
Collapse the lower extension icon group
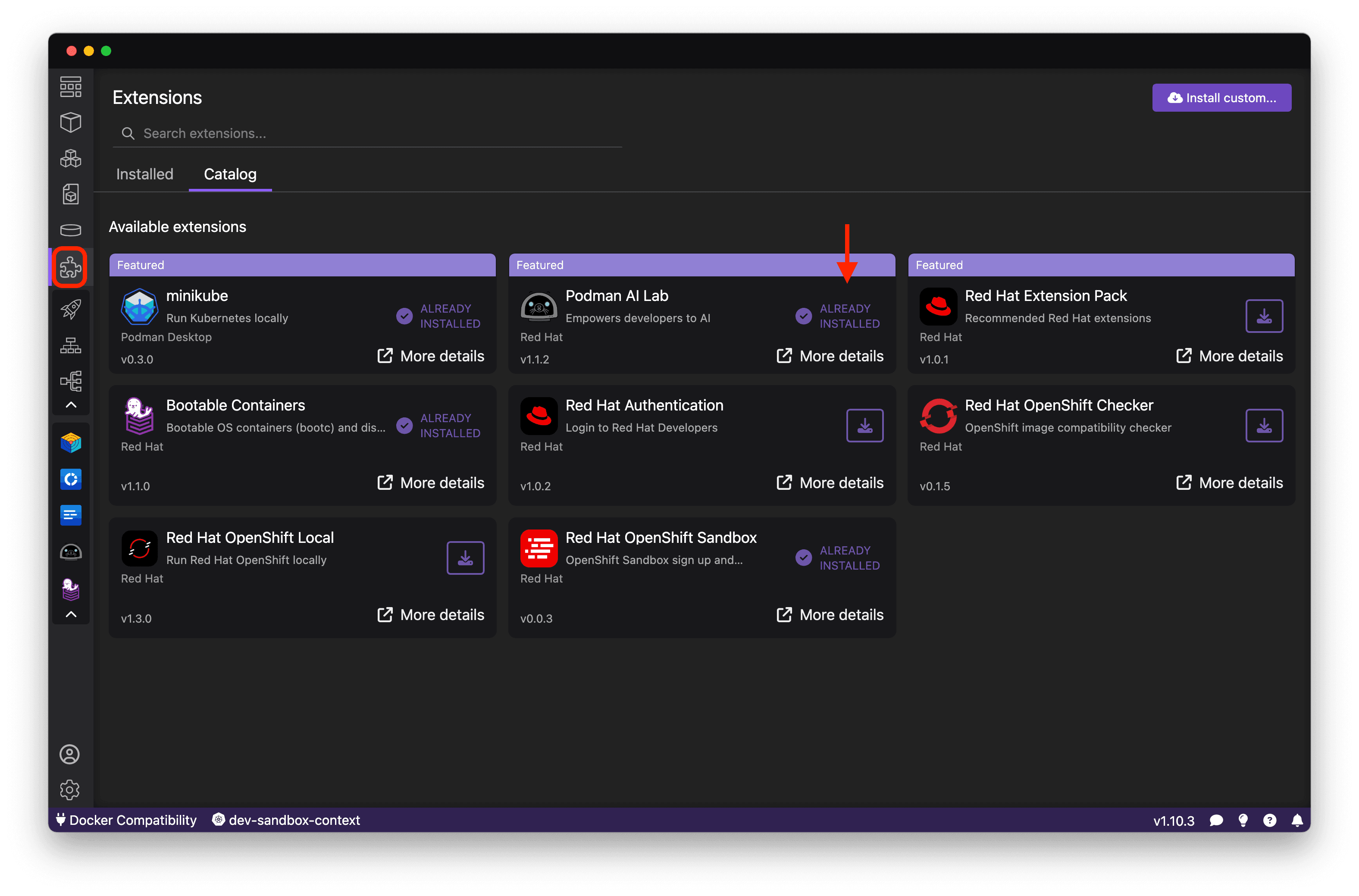pos(71,614)
